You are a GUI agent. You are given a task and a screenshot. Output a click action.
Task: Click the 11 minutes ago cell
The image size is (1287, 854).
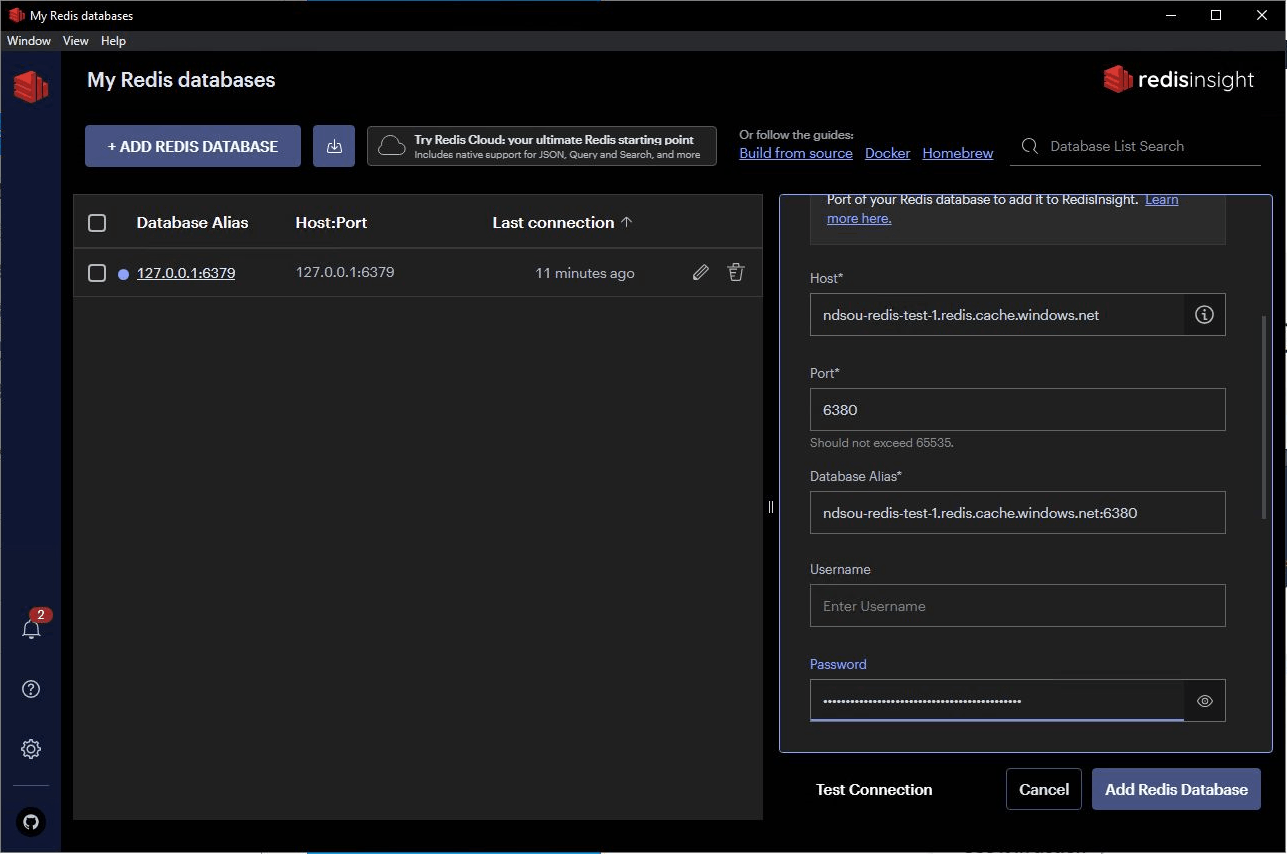585,273
